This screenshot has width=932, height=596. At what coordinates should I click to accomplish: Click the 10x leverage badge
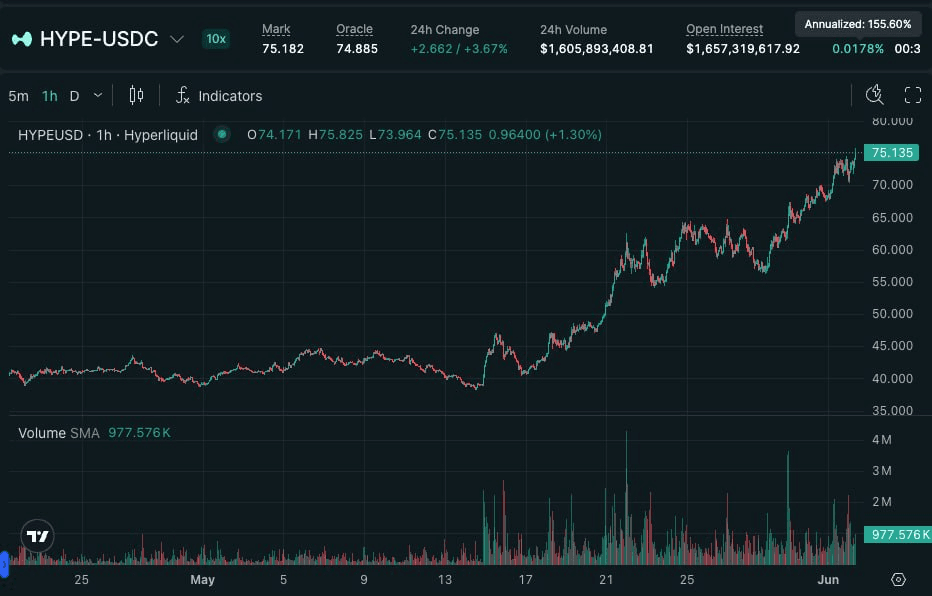point(216,39)
